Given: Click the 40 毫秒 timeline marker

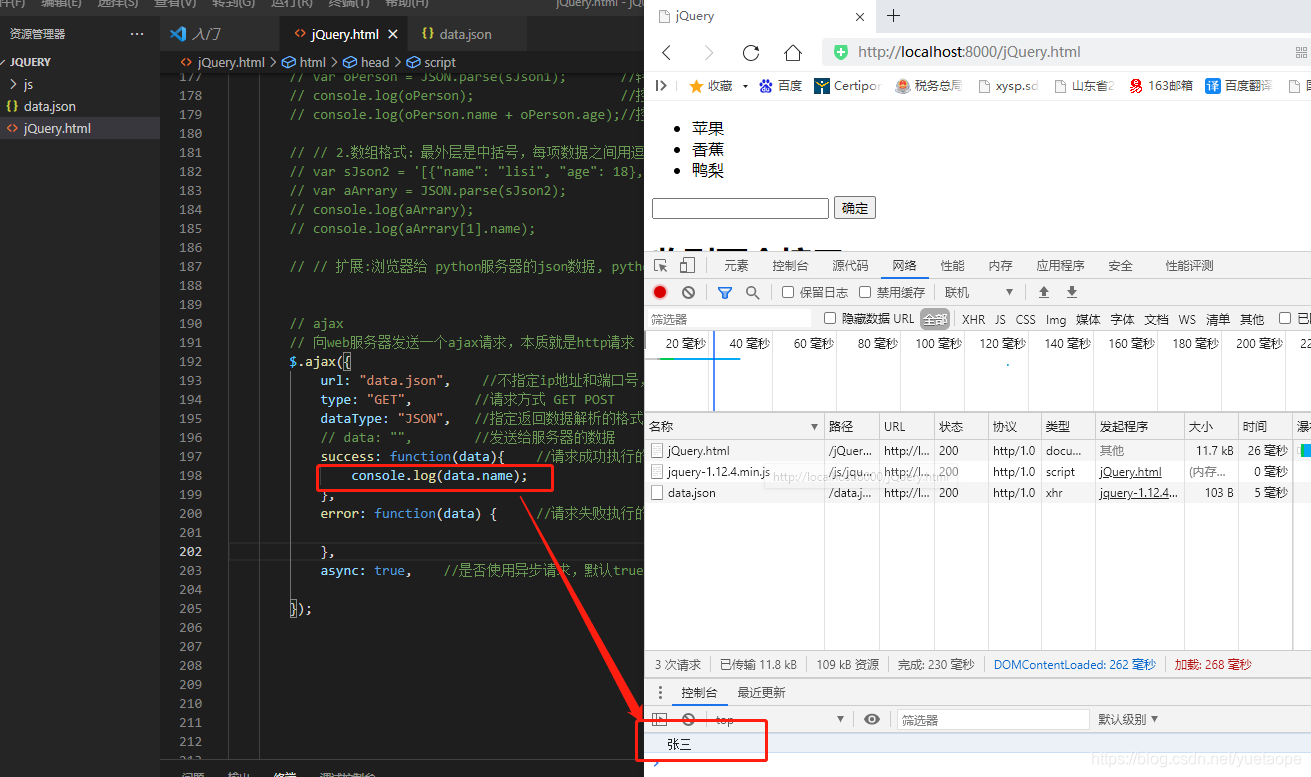Looking at the screenshot, I should pyautogui.click(x=750, y=343).
